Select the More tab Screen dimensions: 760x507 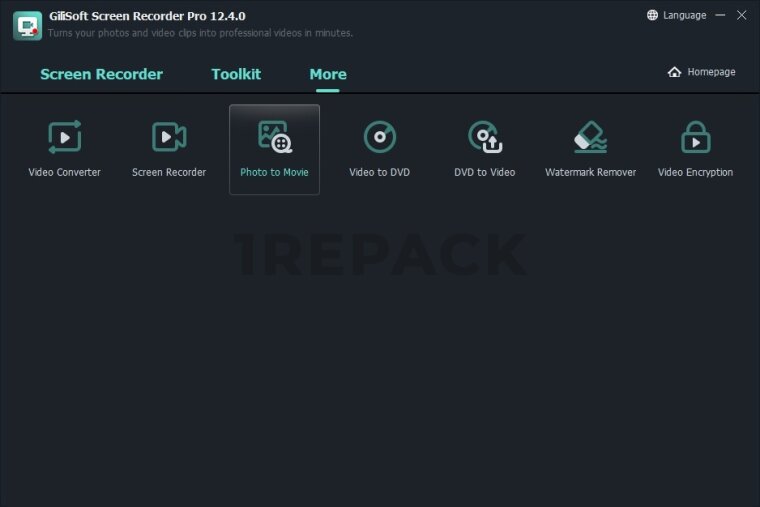point(328,74)
